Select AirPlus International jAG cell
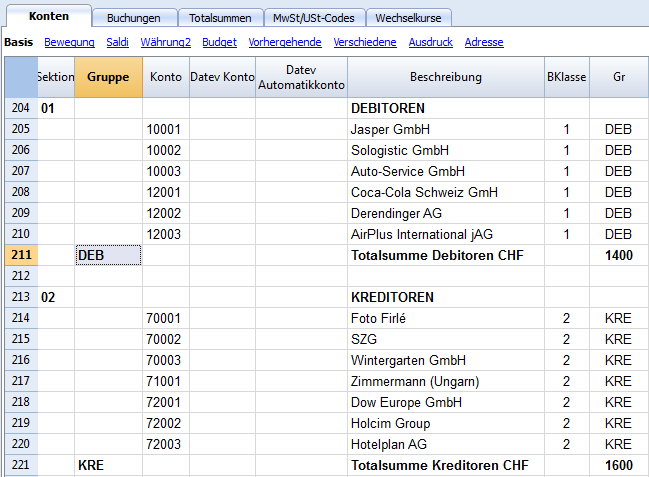Screen dimensions: 649x477 pyautogui.click(x=446, y=234)
